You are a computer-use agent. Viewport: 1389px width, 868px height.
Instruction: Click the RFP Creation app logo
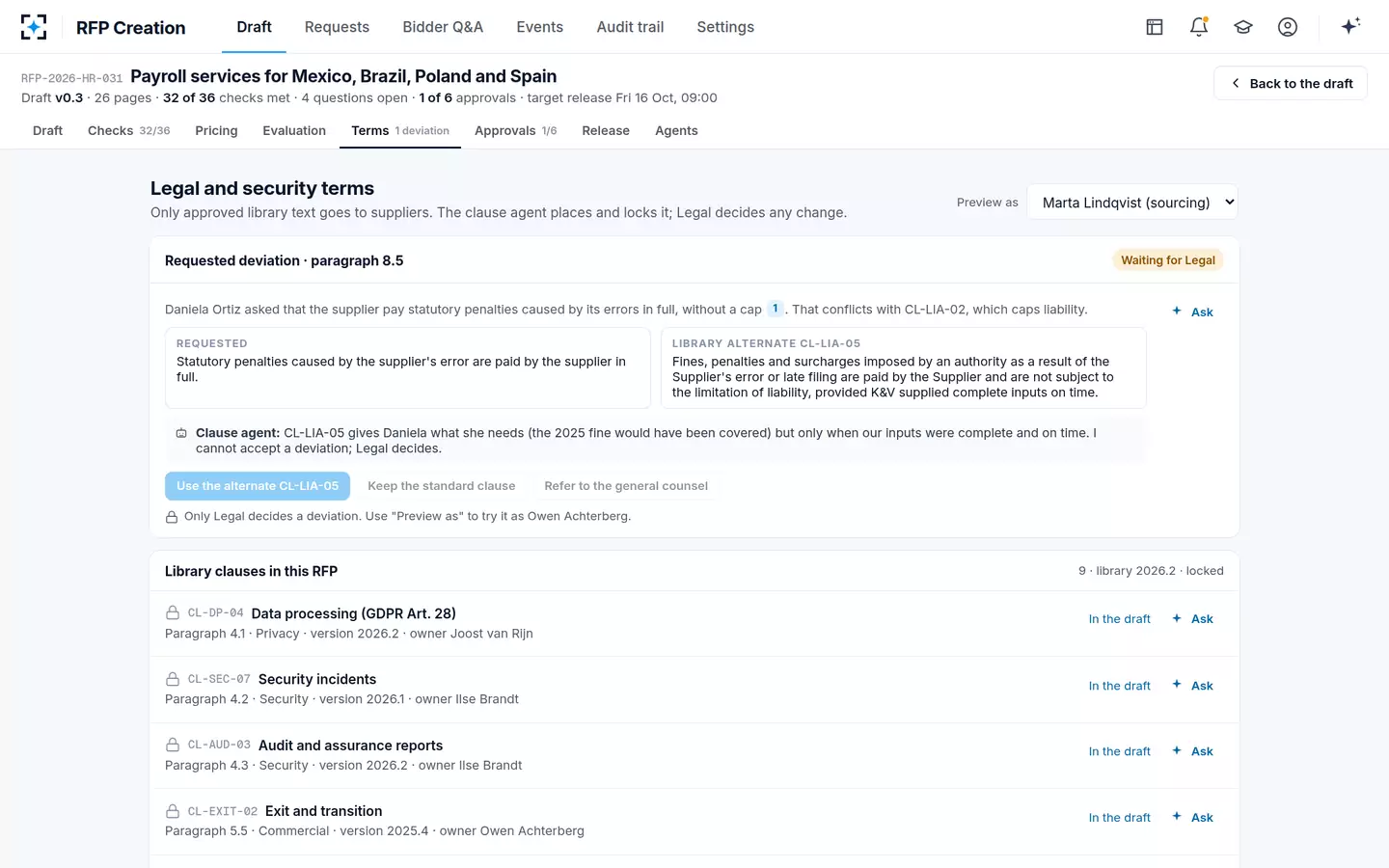(34, 27)
